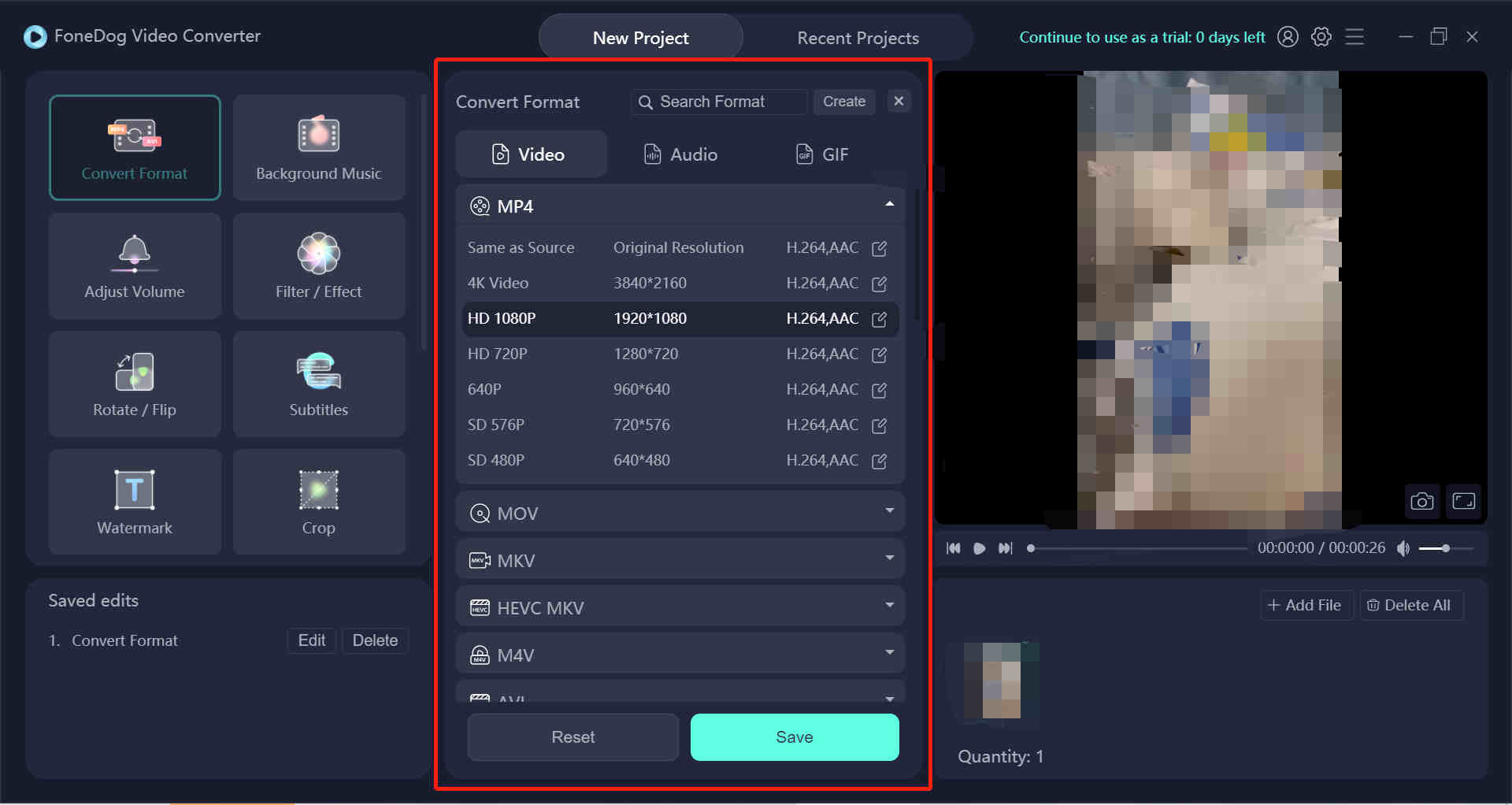Select the New Project tab
The width and height of the screenshot is (1512, 805).
point(640,38)
